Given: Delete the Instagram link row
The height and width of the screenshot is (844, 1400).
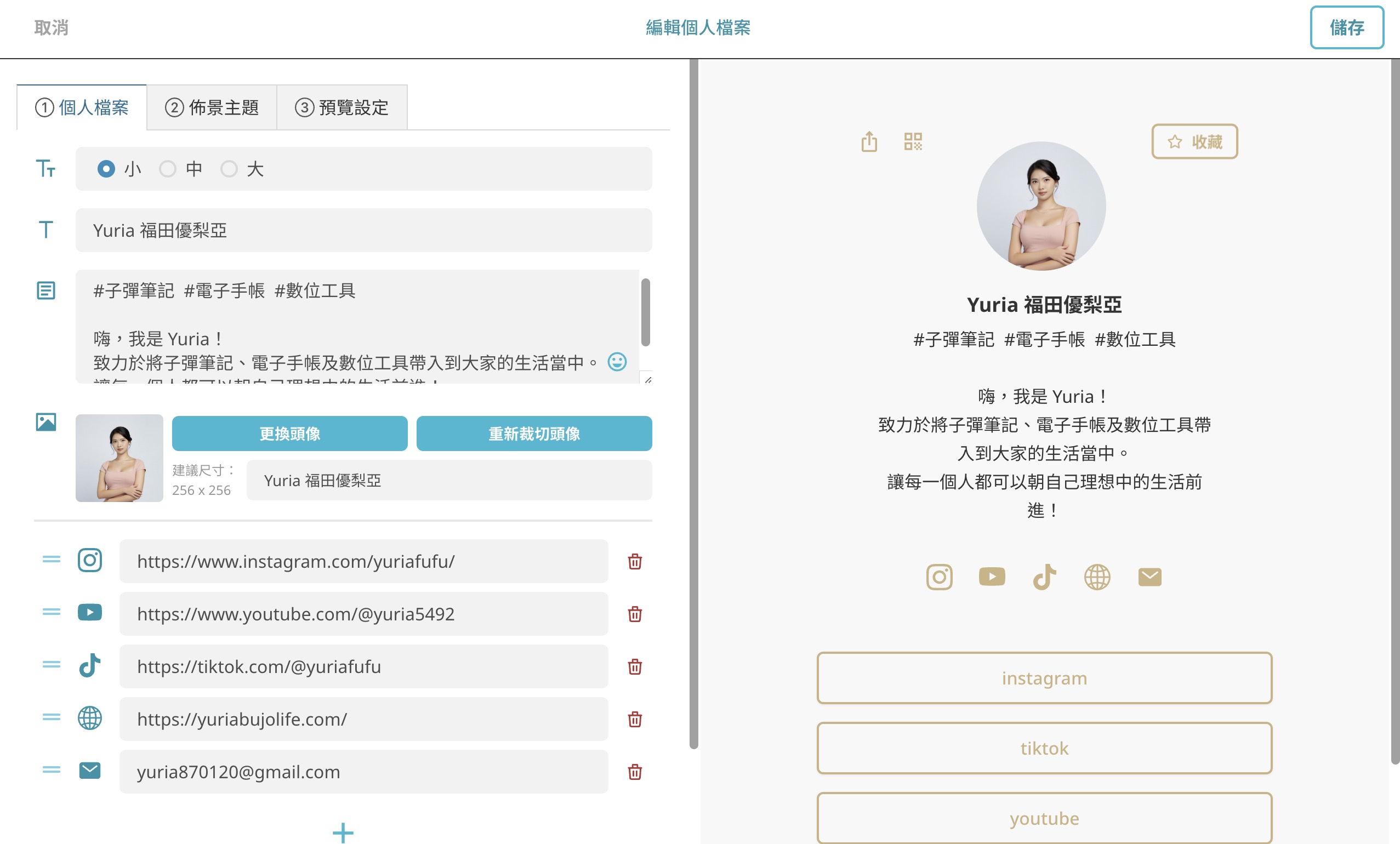Looking at the screenshot, I should 635,561.
